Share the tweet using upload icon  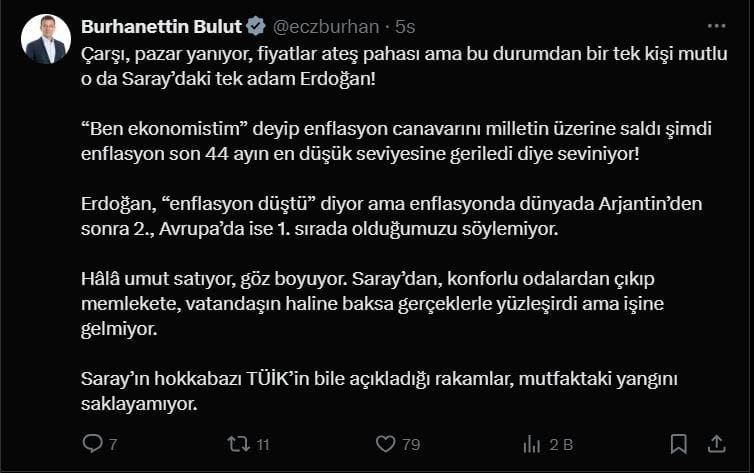(x=716, y=444)
